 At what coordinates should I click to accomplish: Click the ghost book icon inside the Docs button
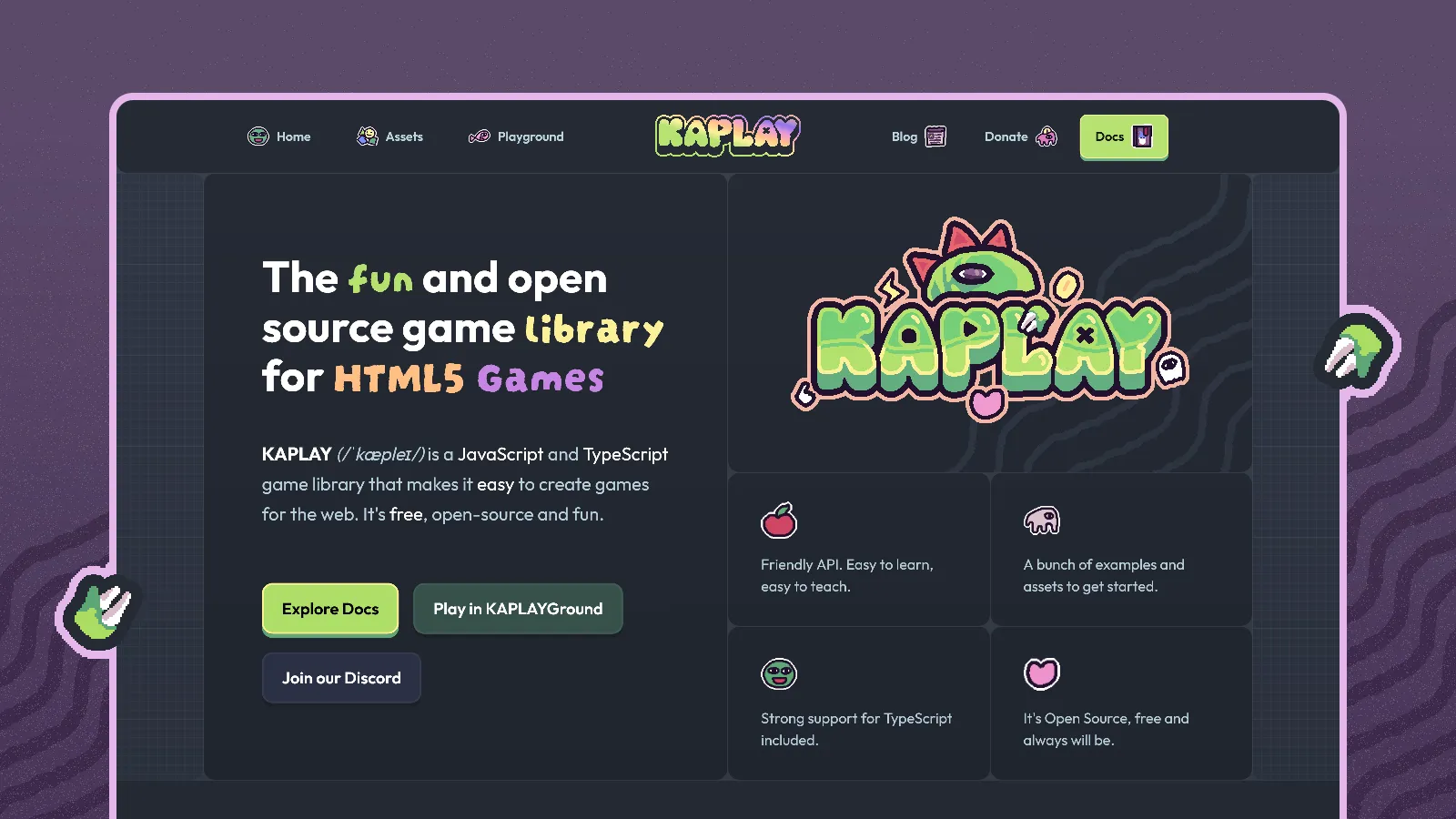(x=1143, y=136)
